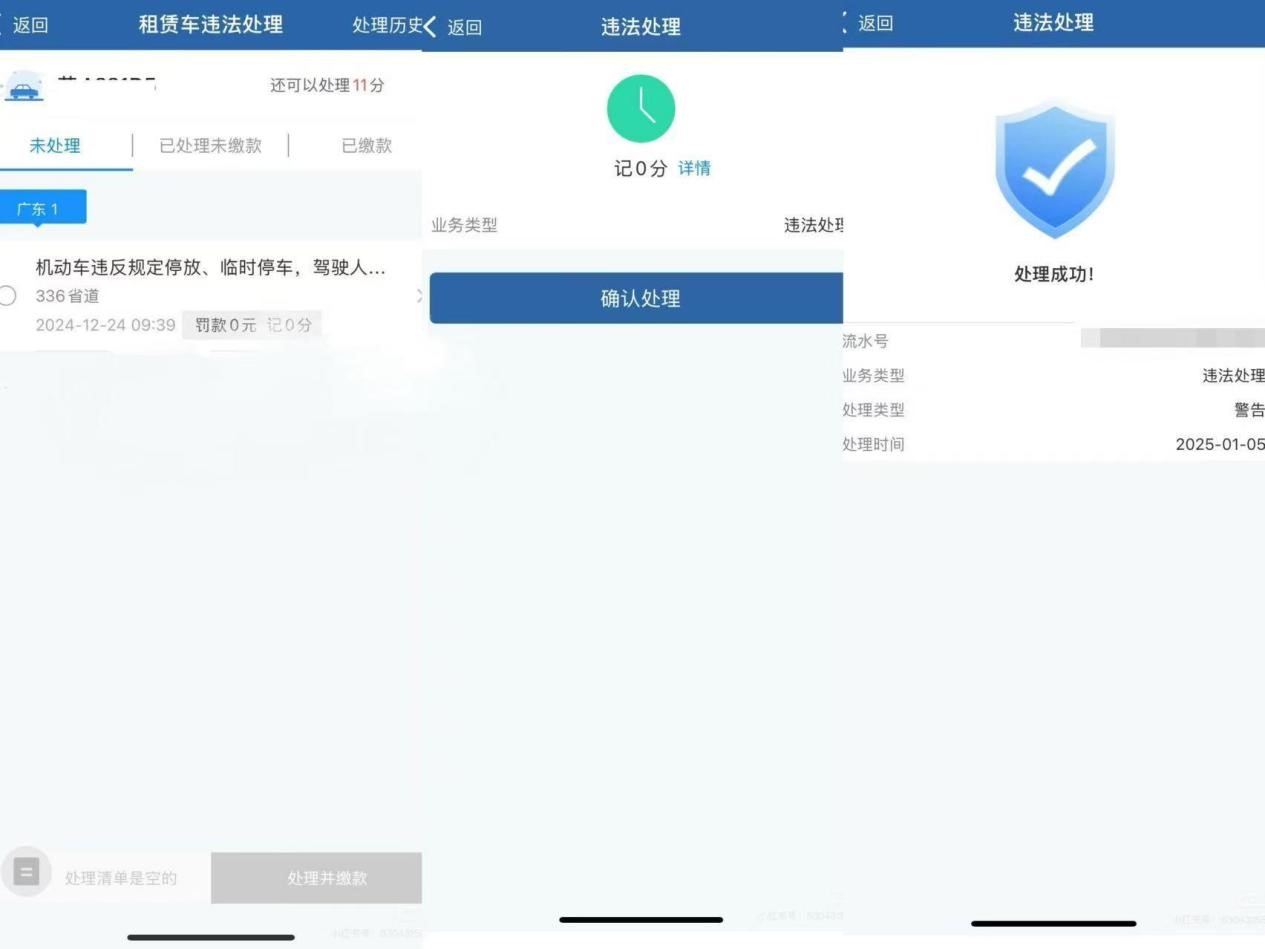This screenshot has width=1265, height=949.
Task: Expand violation details with the right chevron
Action: coord(418,296)
